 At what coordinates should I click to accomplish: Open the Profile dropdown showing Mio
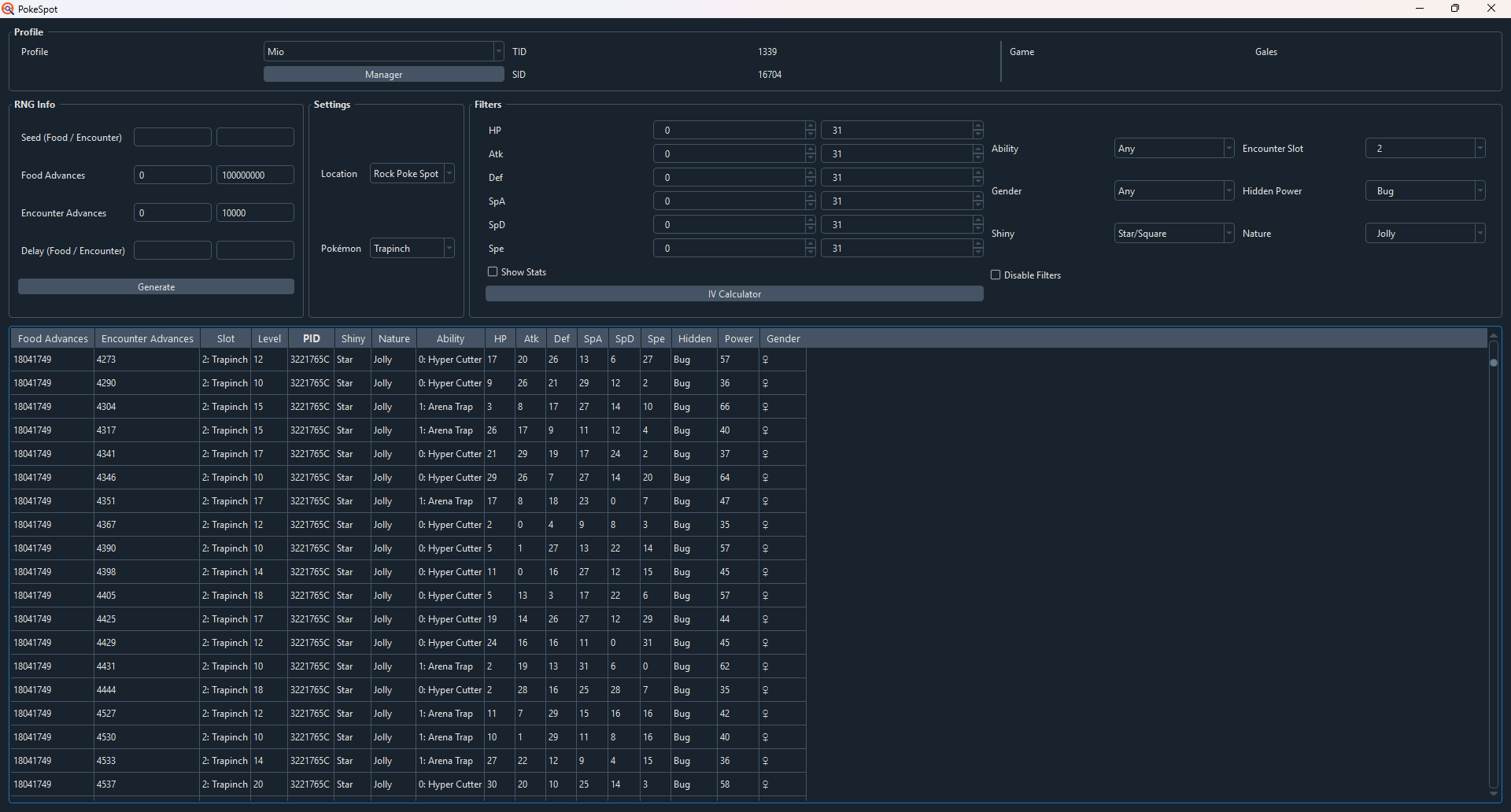click(383, 51)
